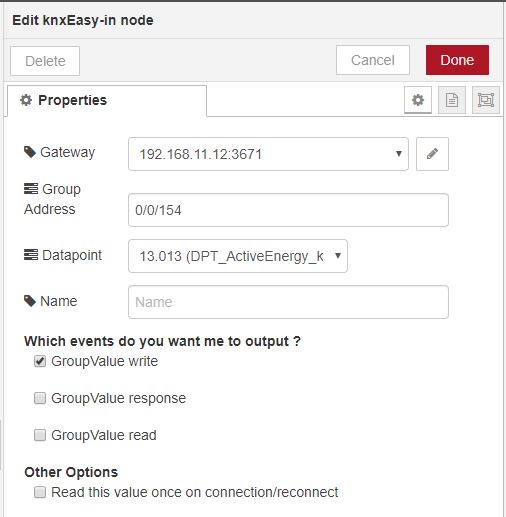Click the Done button
Image resolution: width=506 pixels, height=517 pixels.
pyautogui.click(x=457, y=60)
